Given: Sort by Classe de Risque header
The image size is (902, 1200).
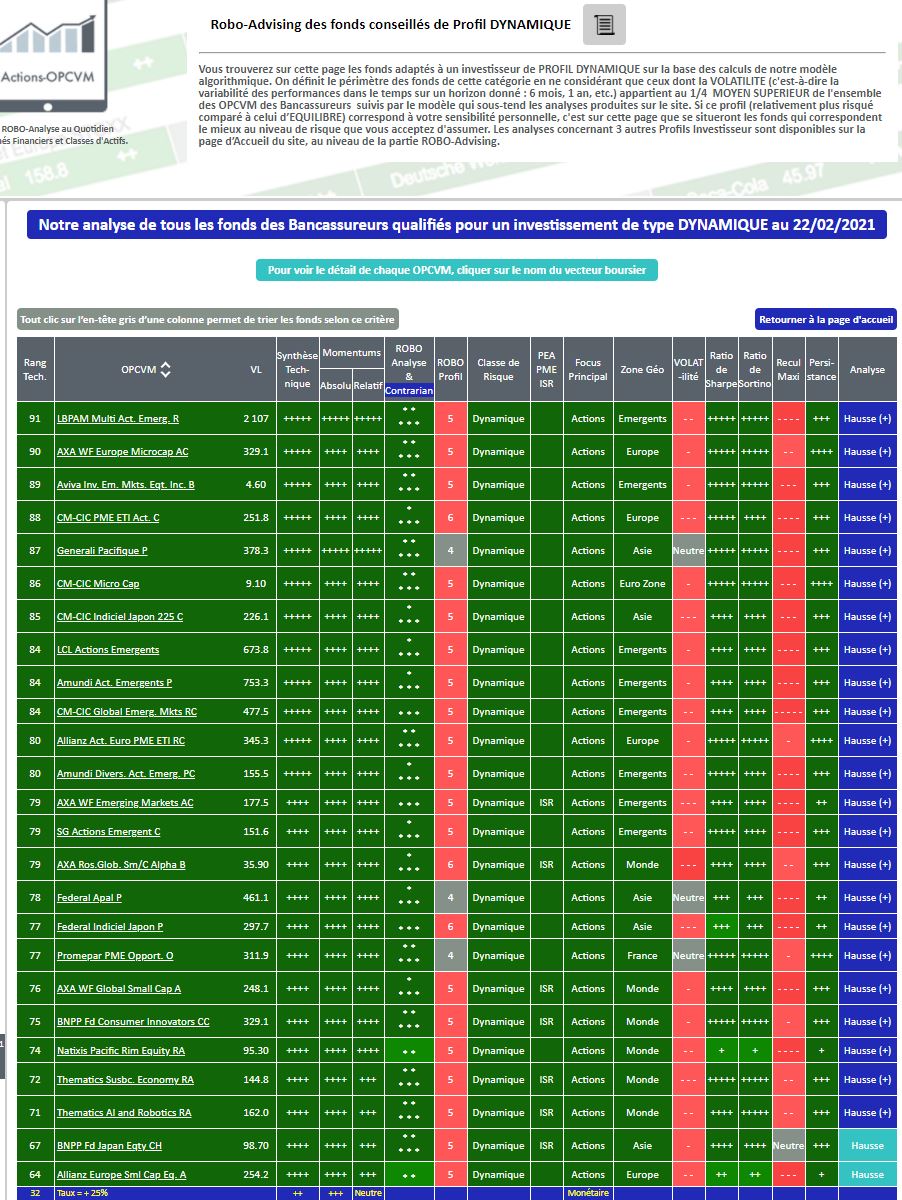Looking at the screenshot, I should point(498,369).
